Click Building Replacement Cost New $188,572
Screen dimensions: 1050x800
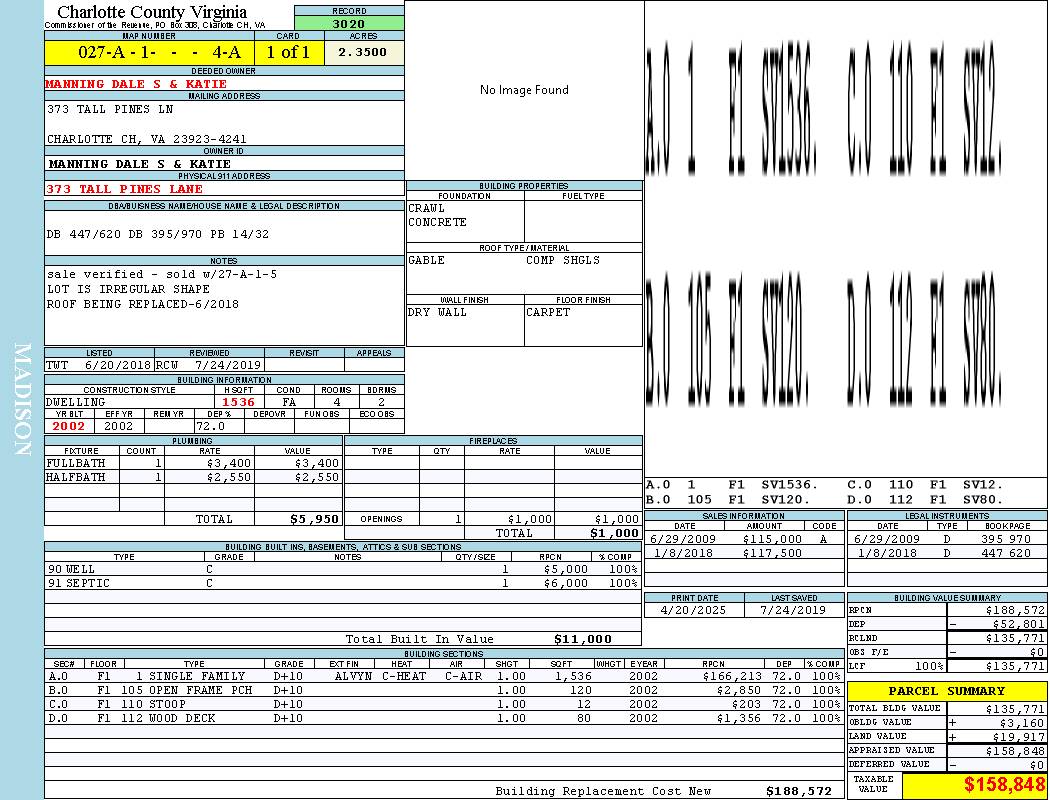(x=798, y=791)
